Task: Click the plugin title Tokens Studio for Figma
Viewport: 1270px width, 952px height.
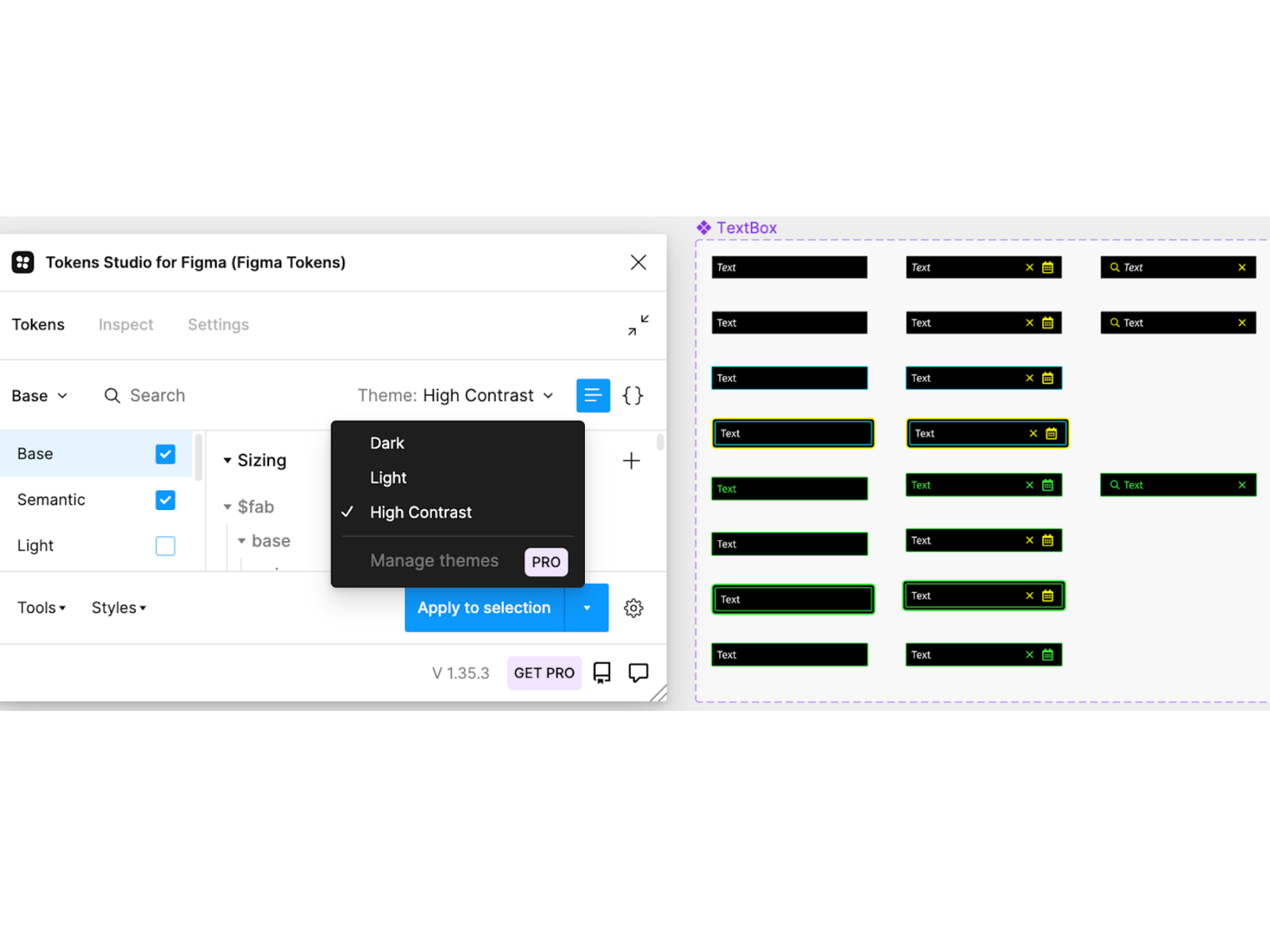Action: point(195,263)
